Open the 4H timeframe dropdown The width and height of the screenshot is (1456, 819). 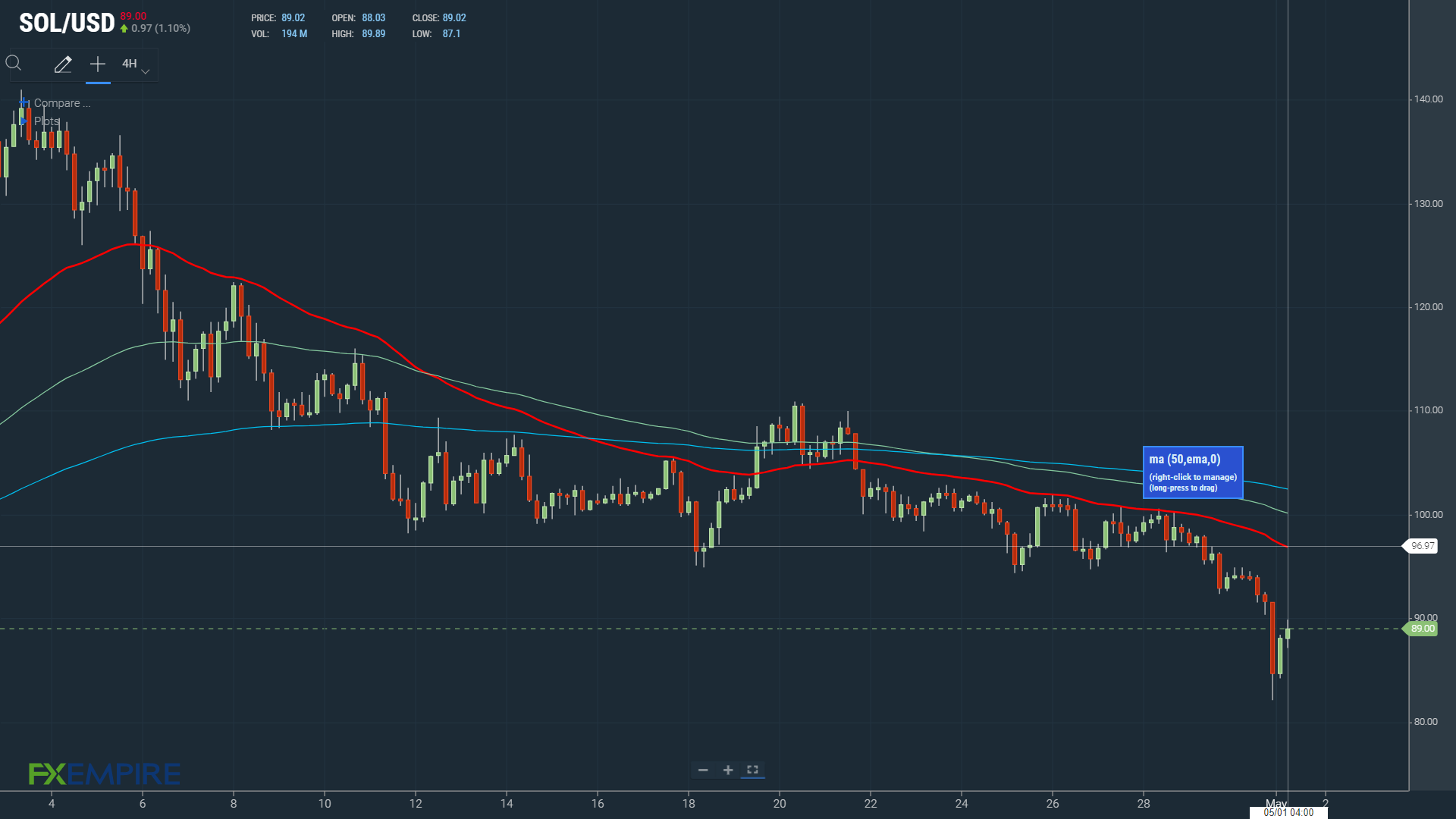(136, 64)
